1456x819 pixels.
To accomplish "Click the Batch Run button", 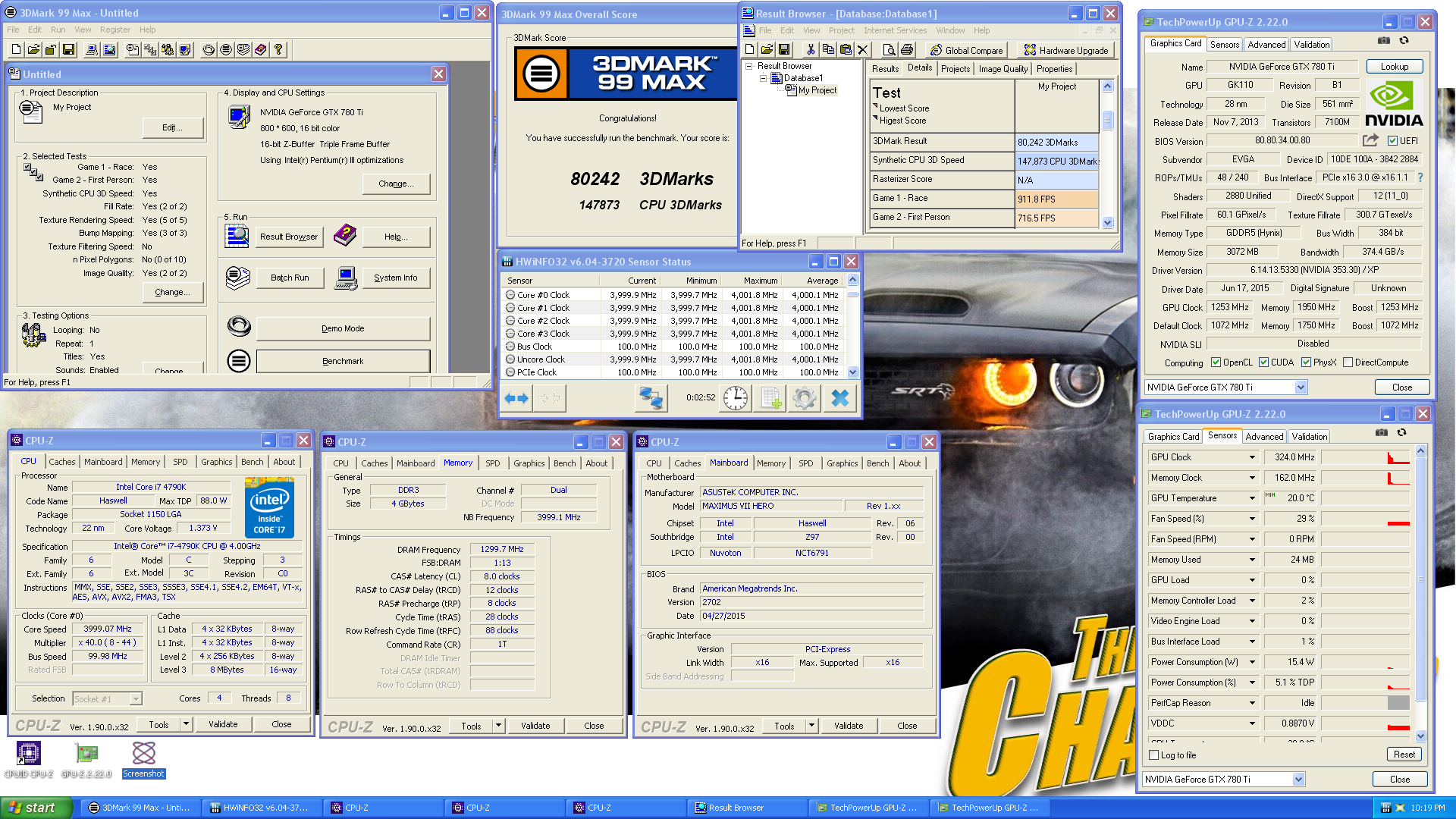I will [290, 278].
